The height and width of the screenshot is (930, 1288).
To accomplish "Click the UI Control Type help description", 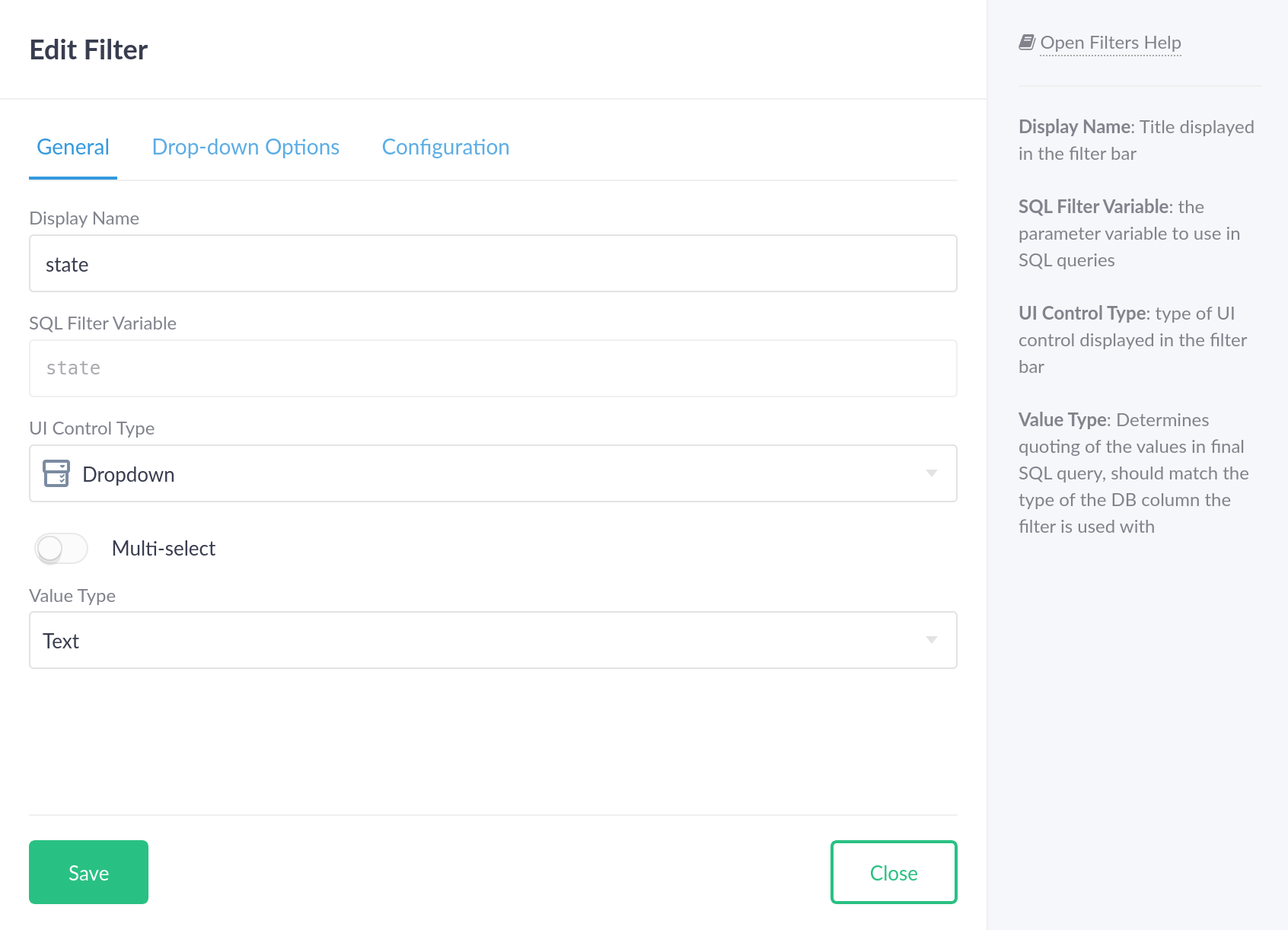I will (1133, 340).
